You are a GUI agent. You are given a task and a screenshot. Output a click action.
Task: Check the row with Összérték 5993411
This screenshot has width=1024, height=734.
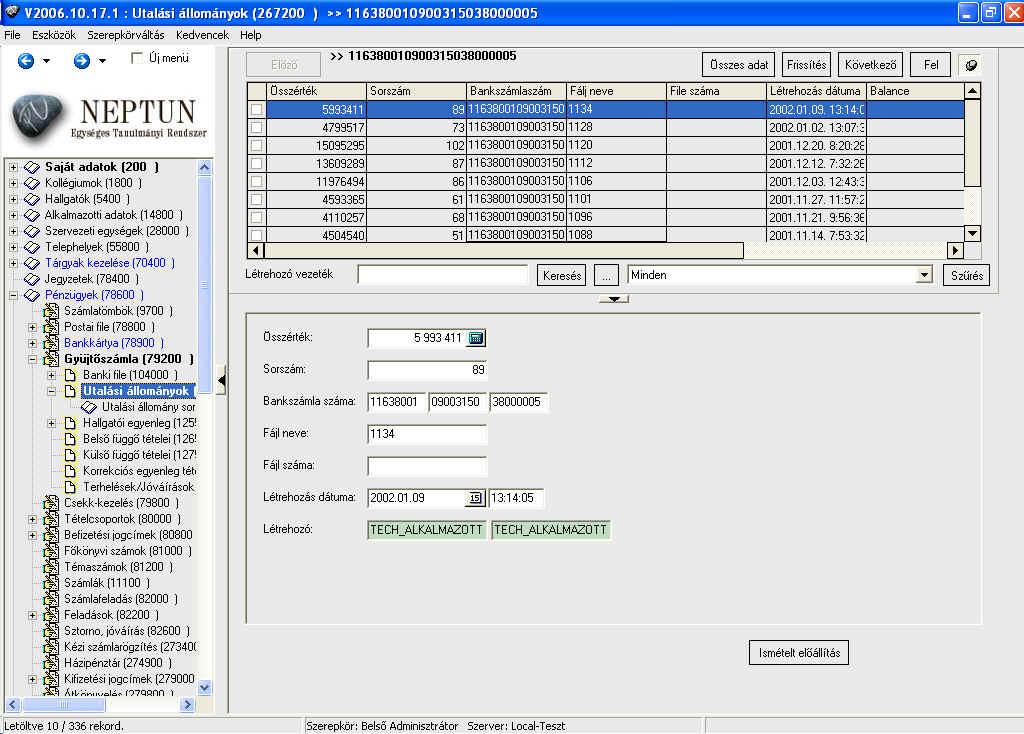pos(257,110)
